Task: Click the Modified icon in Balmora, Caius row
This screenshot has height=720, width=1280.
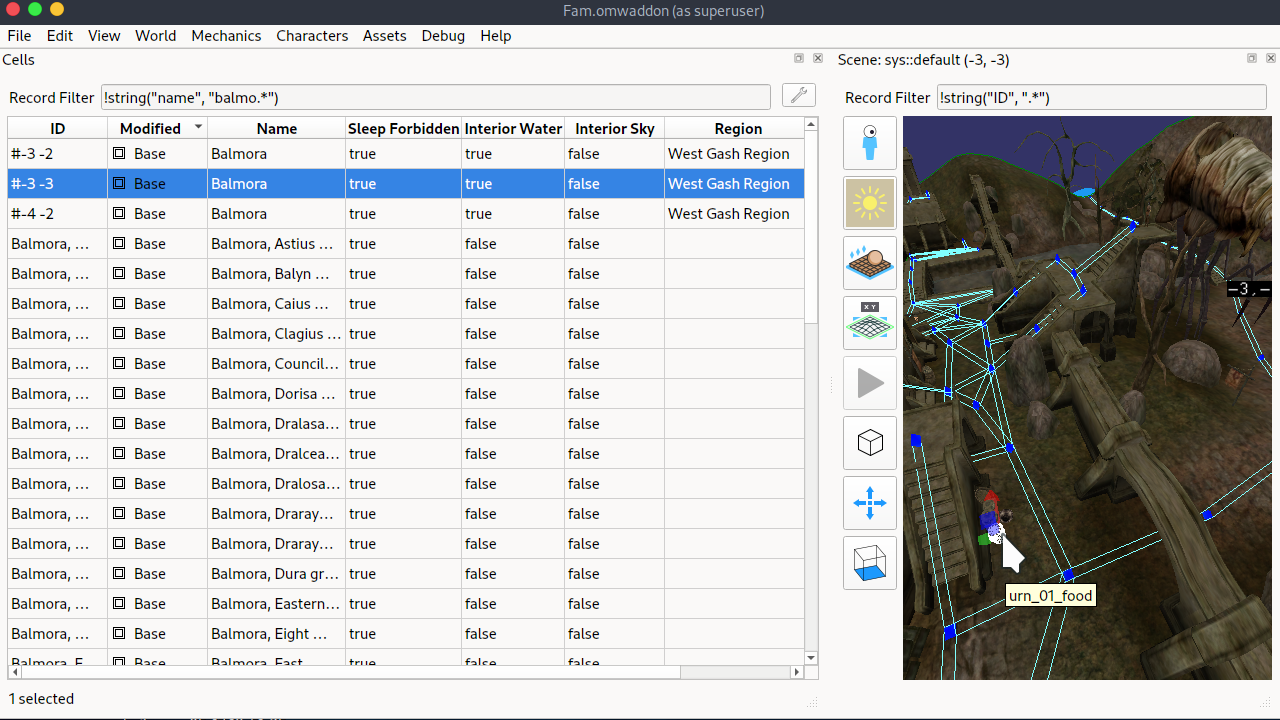Action: pyautogui.click(x=119, y=304)
